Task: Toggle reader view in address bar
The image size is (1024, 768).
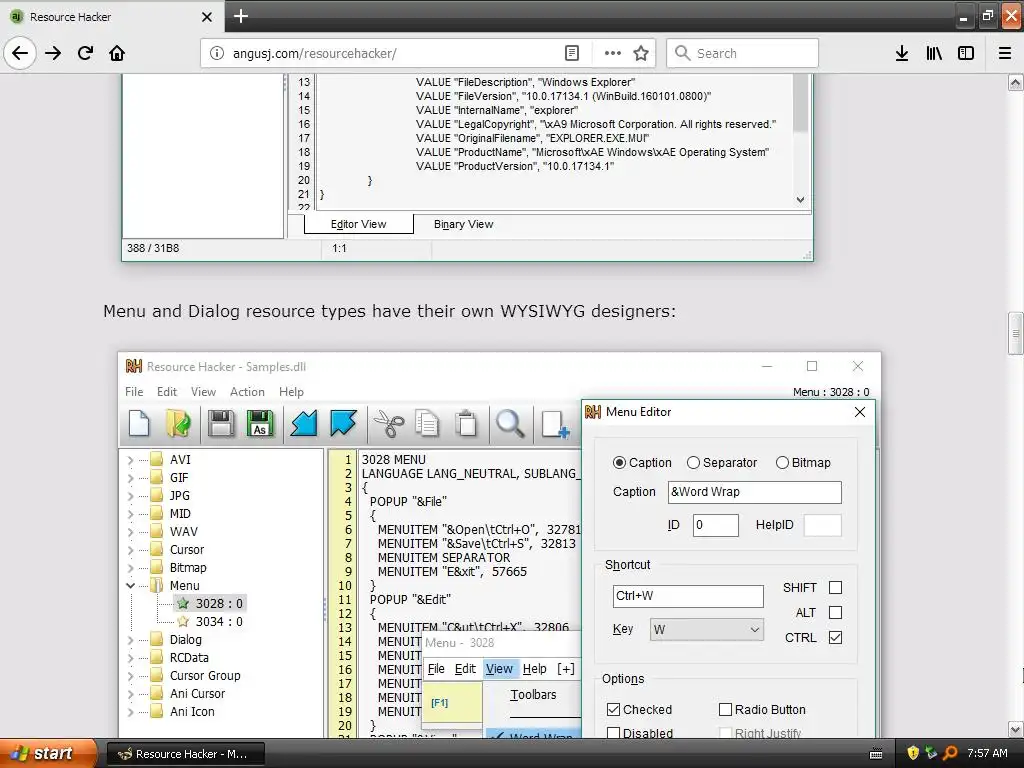Action: pyautogui.click(x=571, y=53)
